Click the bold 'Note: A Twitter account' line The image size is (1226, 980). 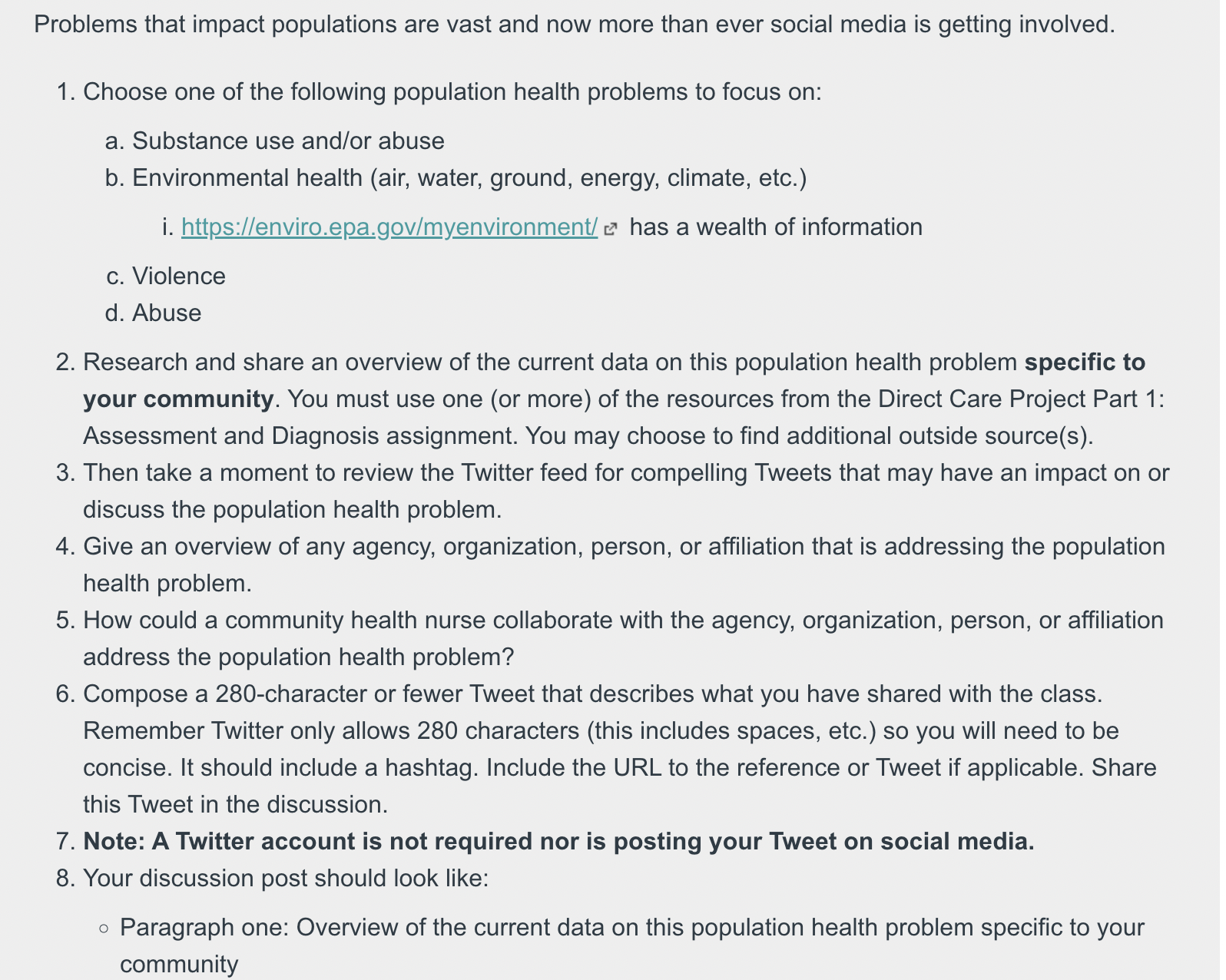coord(558,842)
